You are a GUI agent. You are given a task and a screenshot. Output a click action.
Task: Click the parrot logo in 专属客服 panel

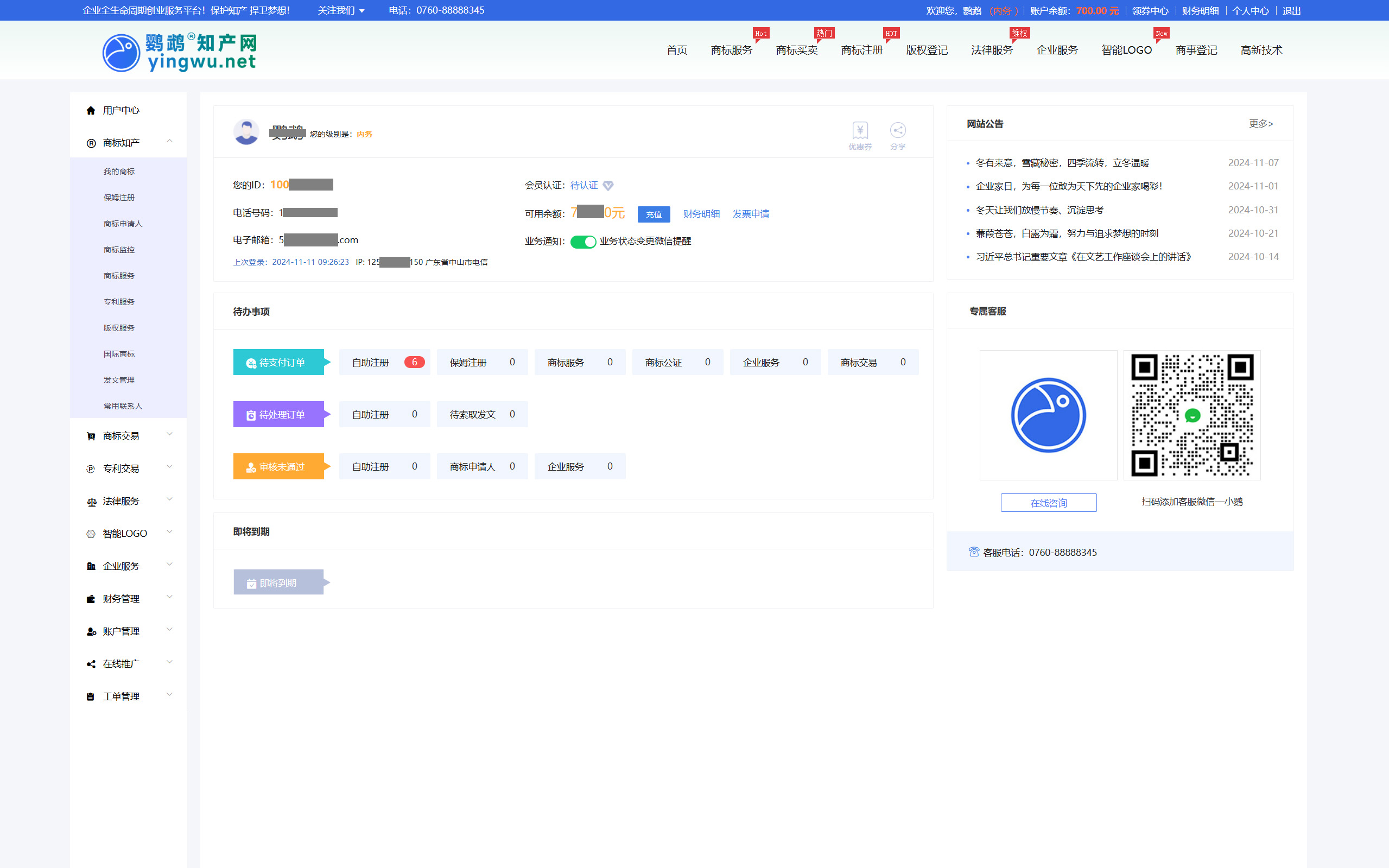tap(1048, 415)
